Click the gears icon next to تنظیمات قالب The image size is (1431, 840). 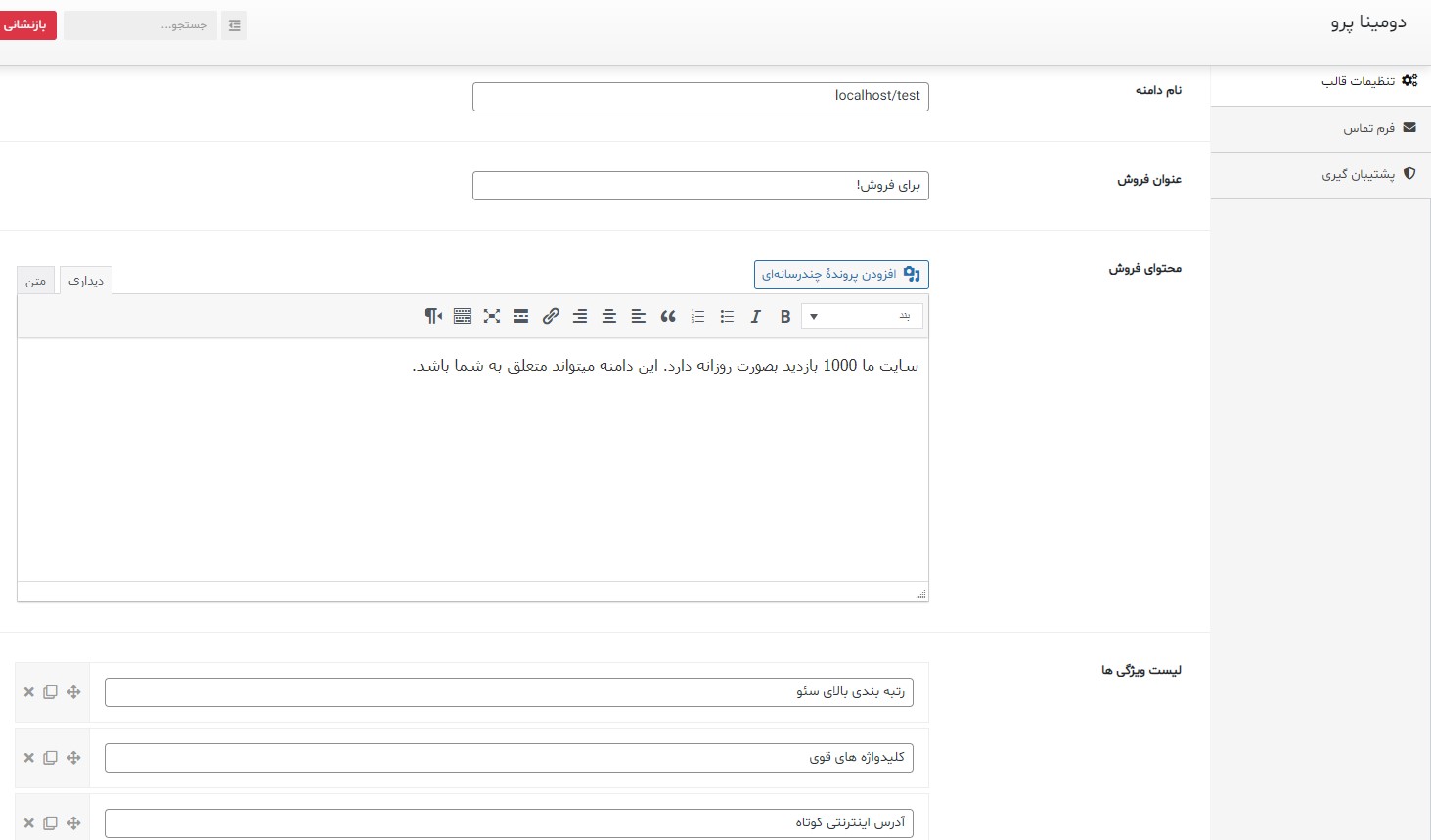coord(1409,80)
